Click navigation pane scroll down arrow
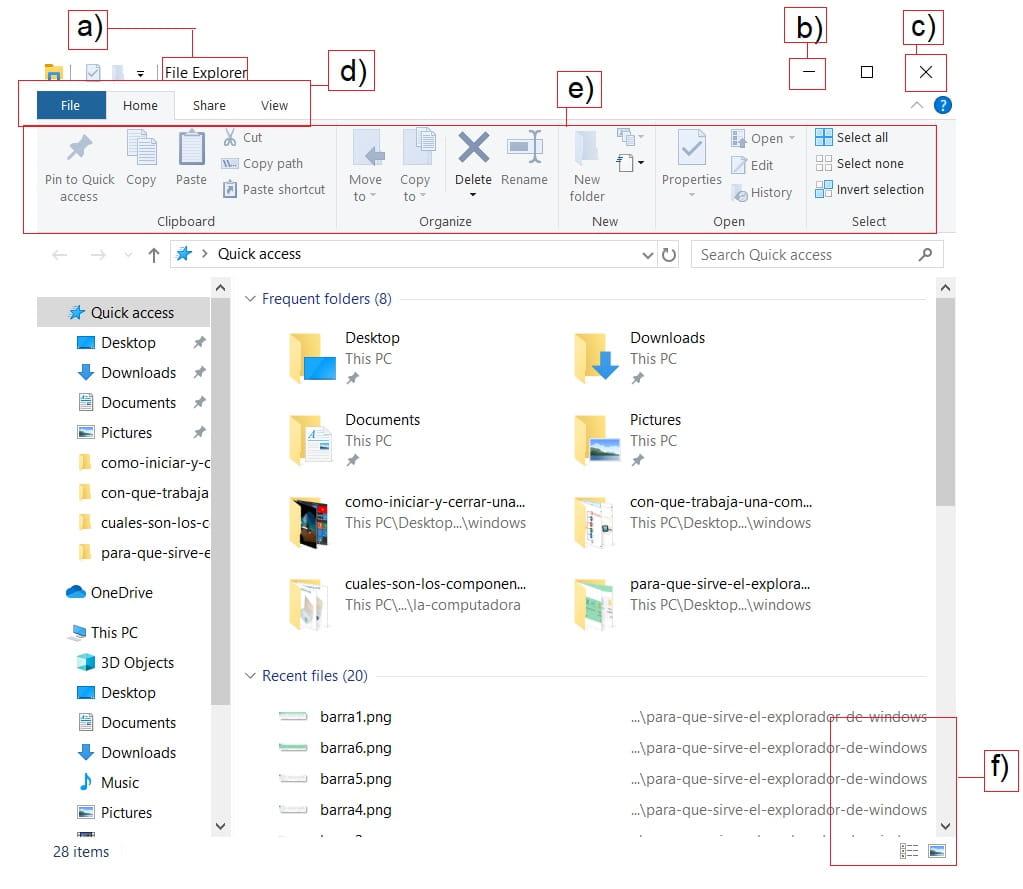 (221, 826)
